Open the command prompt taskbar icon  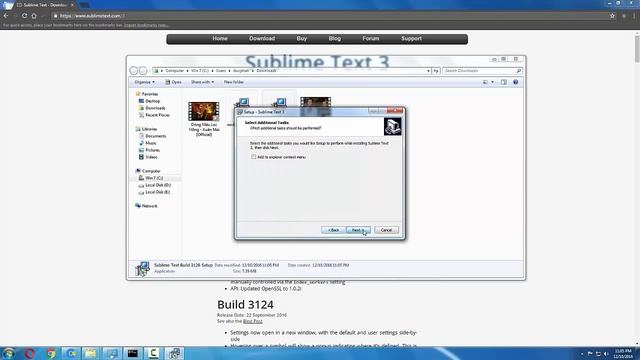tap(132, 353)
